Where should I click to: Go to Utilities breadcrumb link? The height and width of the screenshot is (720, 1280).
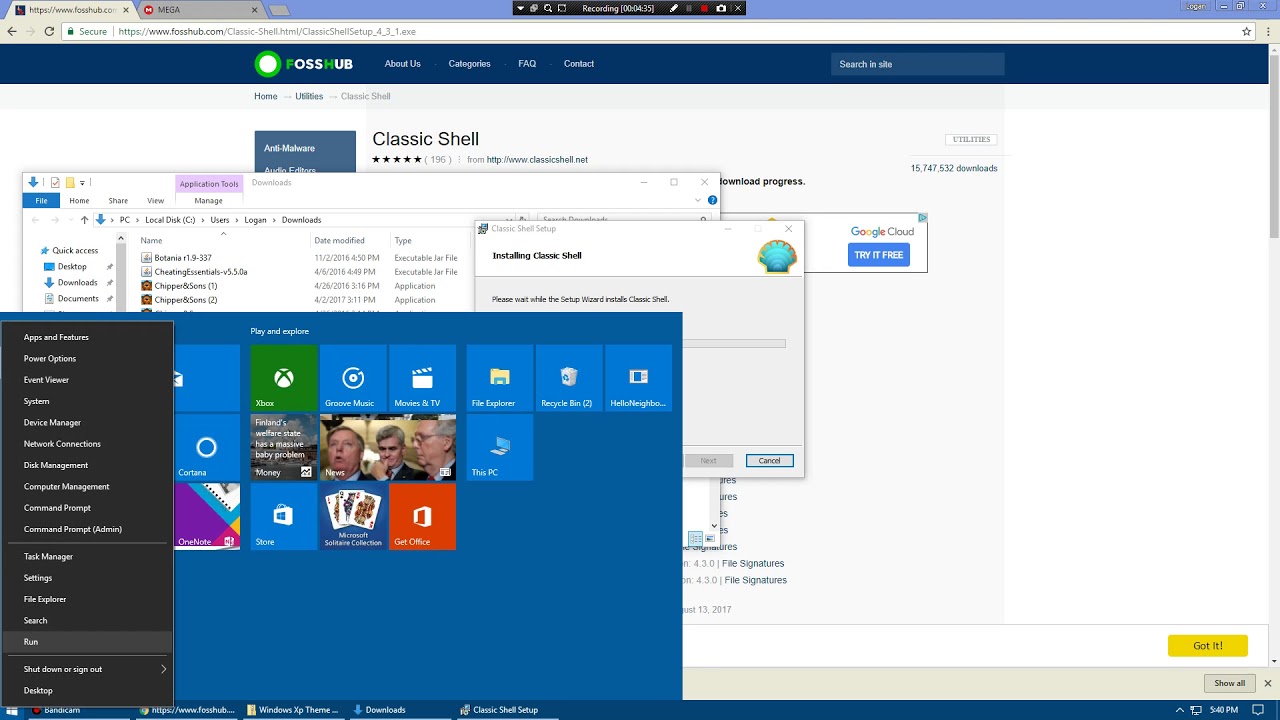tap(309, 96)
